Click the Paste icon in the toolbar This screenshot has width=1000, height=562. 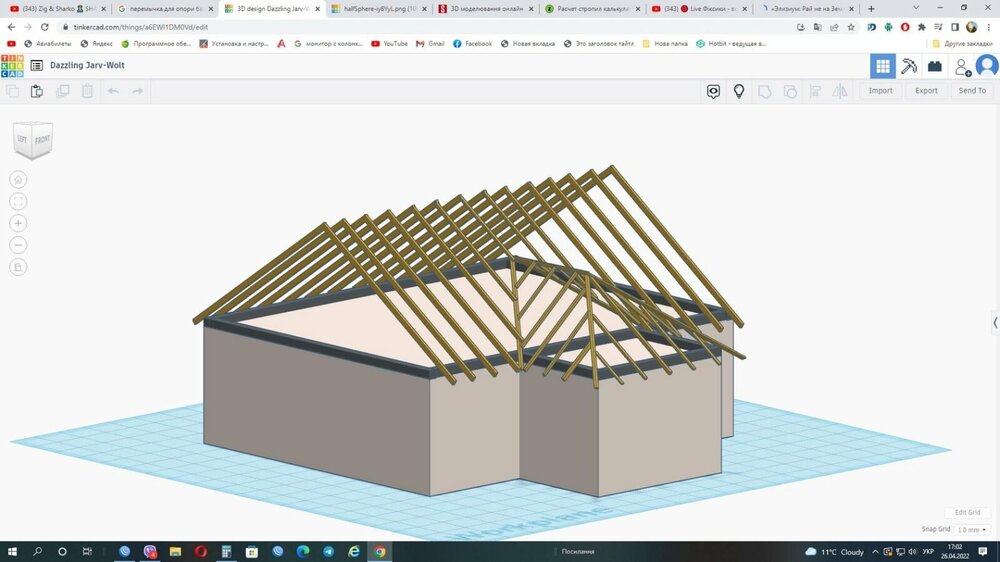point(37,91)
